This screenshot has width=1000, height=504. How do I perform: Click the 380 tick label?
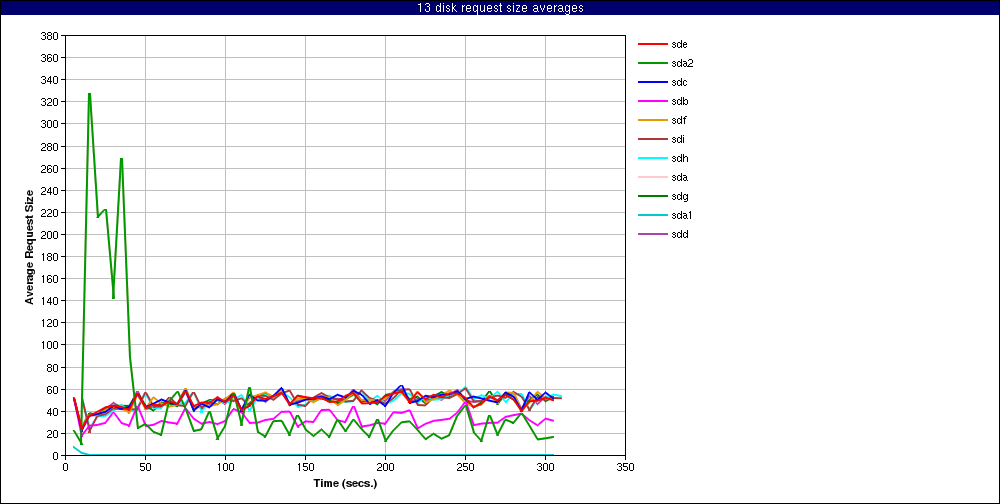50,36
